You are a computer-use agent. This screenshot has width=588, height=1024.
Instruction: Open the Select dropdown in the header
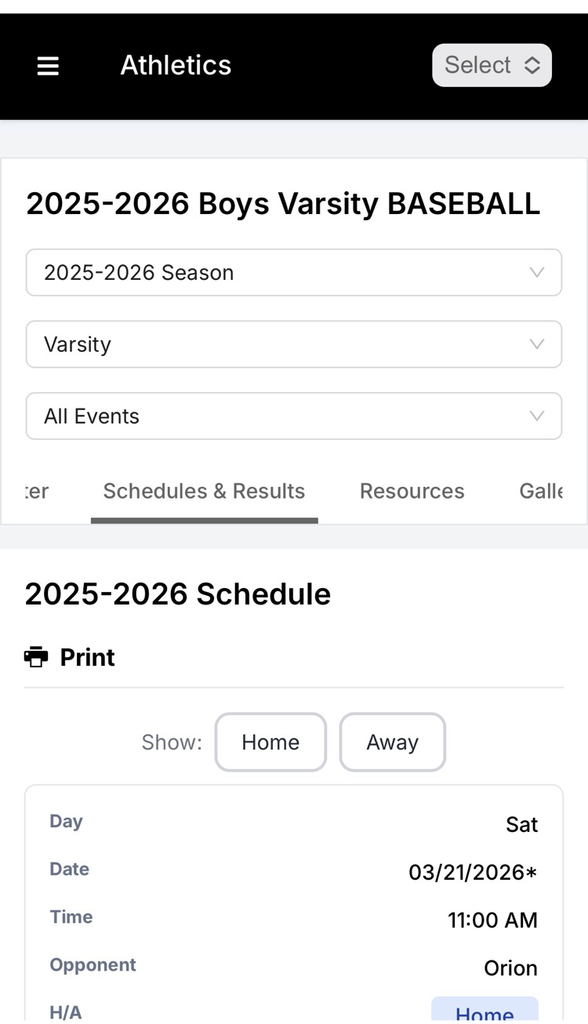click(x=491, y=65)
